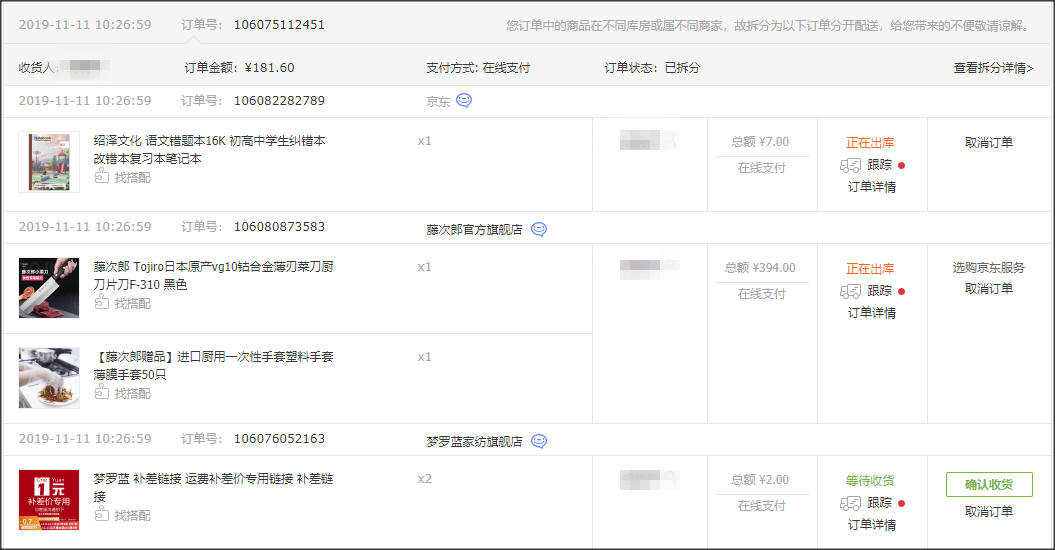
Task: Click blurred recipient name in 藤次郎 order
Action: (649, 269)
